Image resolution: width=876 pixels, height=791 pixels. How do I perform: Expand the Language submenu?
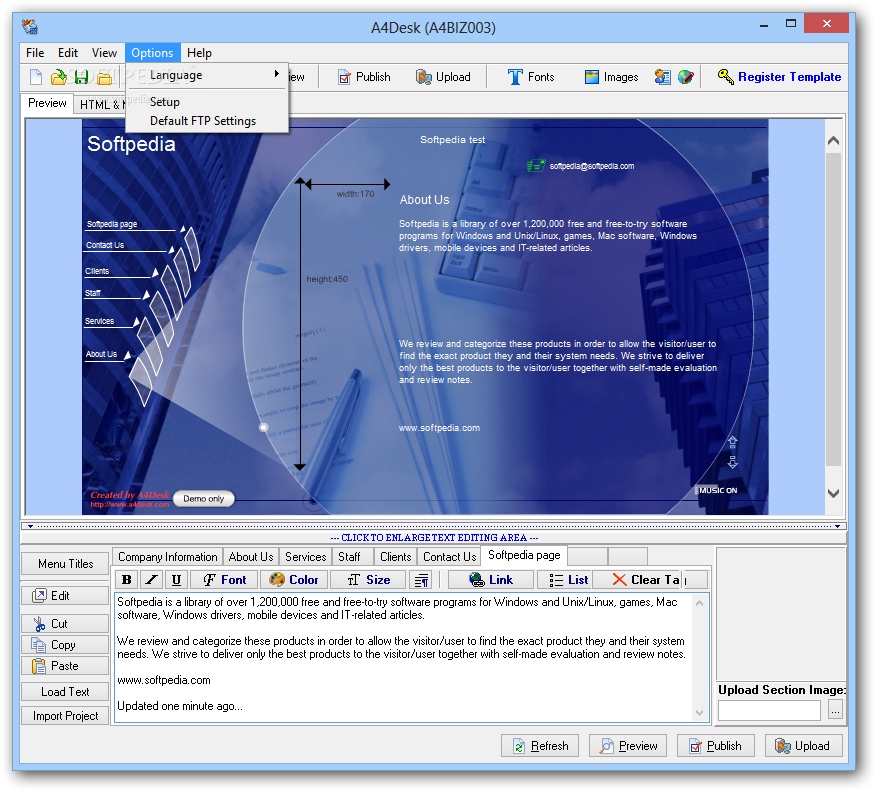click(x=207, y=75)
